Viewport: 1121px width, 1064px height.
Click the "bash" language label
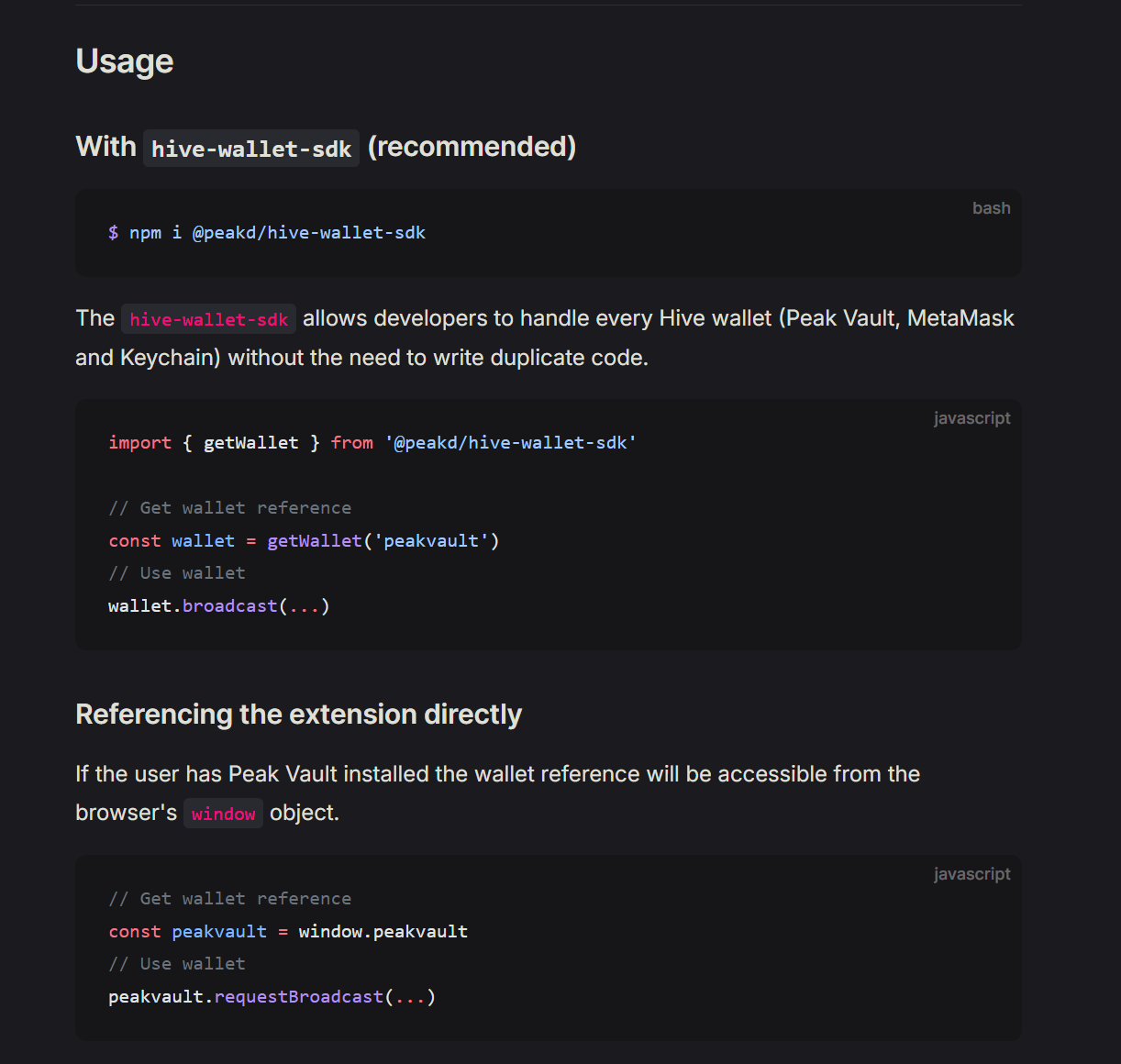pos(991,208)
